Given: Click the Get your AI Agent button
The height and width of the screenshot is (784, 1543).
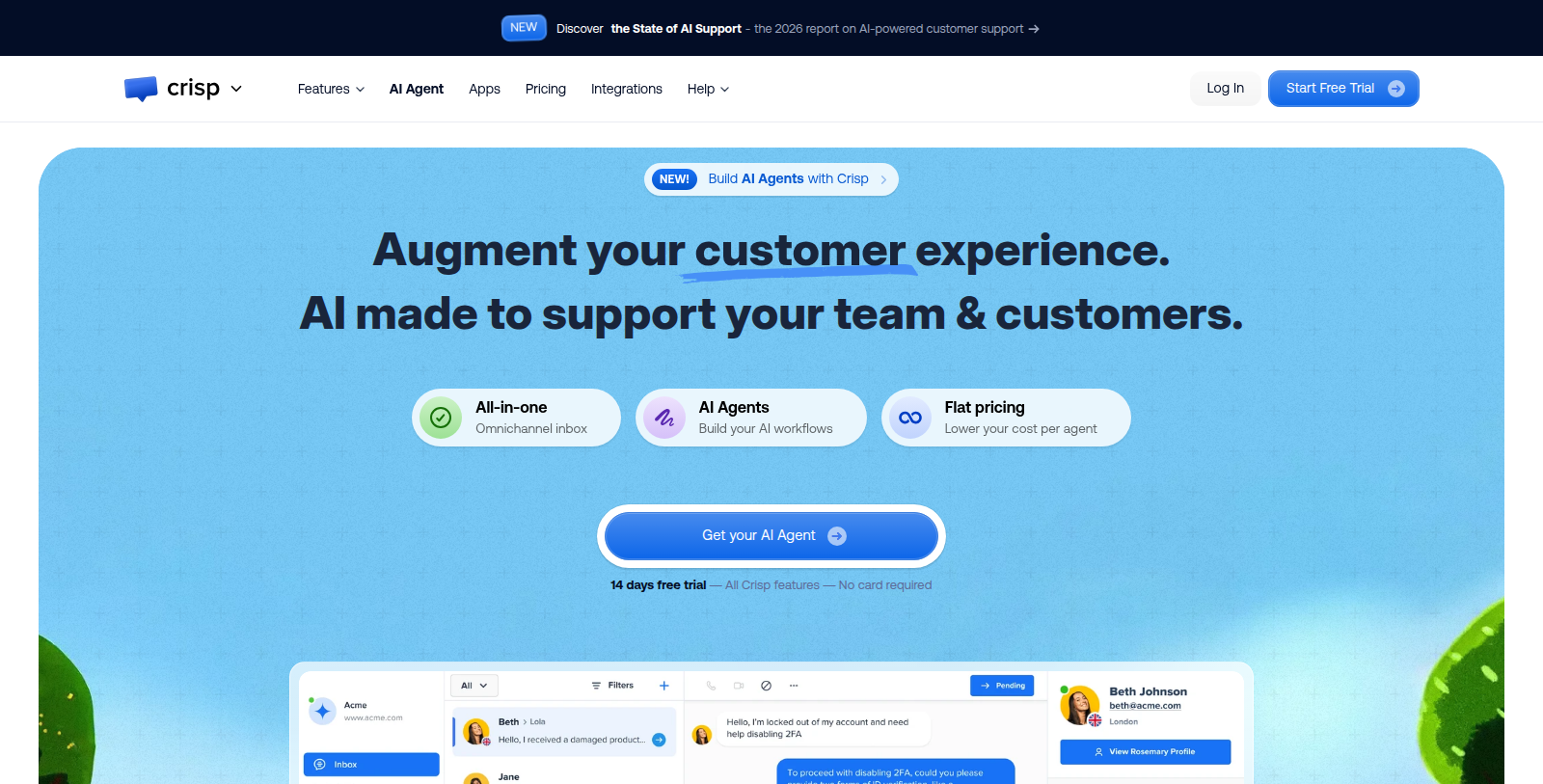Looking at the screenshot, I should (771, 536).
